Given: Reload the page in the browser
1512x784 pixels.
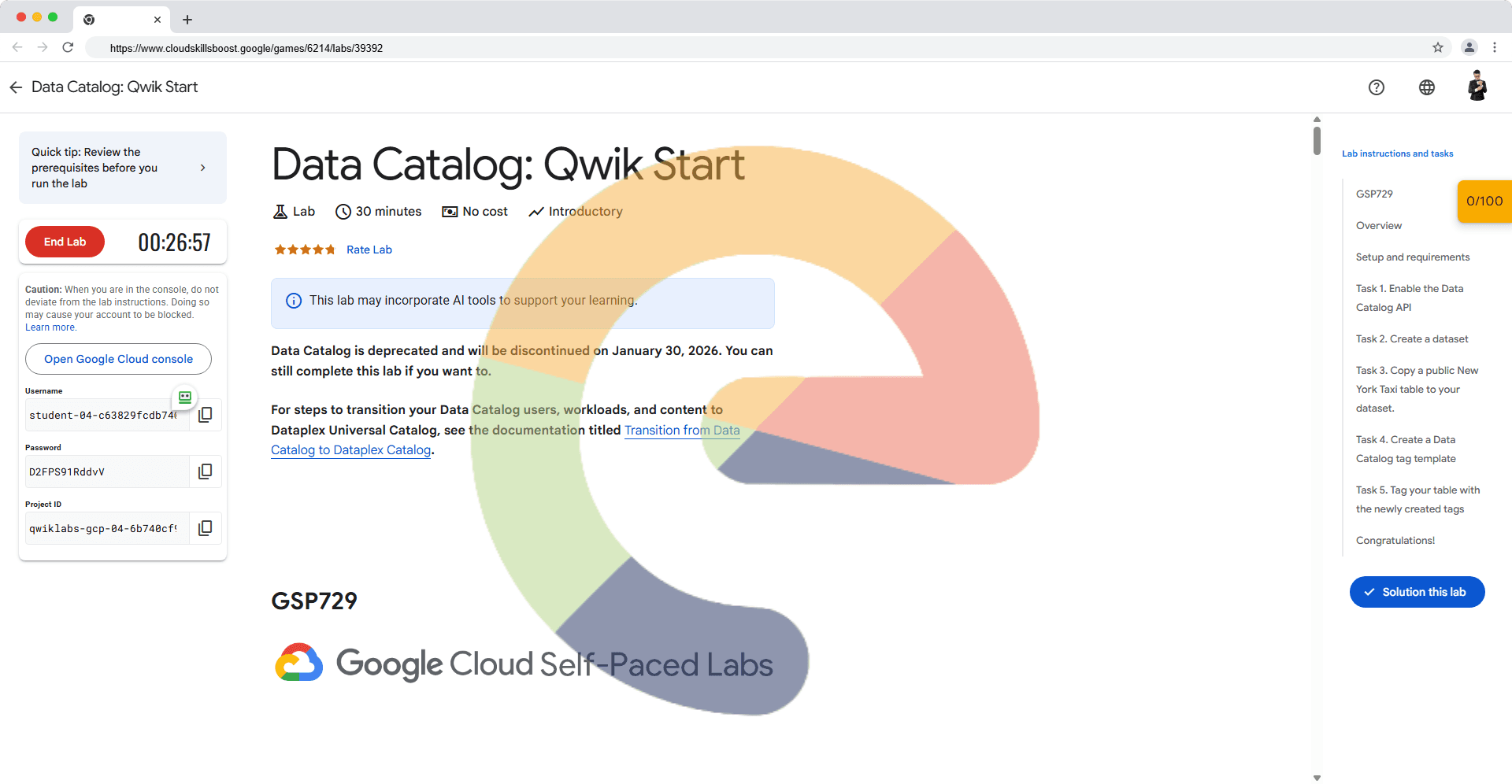Looking at the screenshot, I should pyautogui.click(x=69, y=48).
